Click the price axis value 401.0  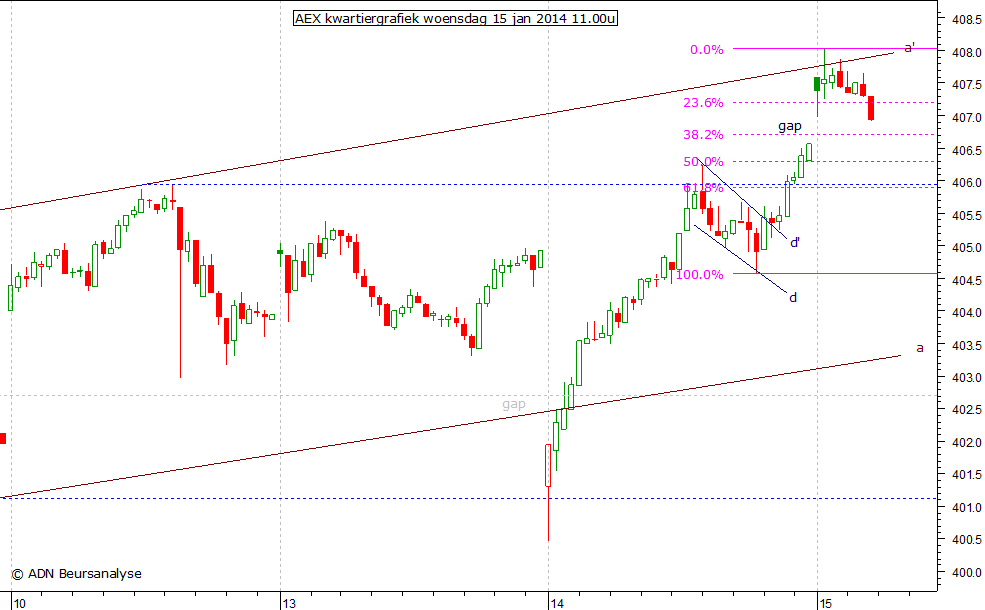(966, 508)
